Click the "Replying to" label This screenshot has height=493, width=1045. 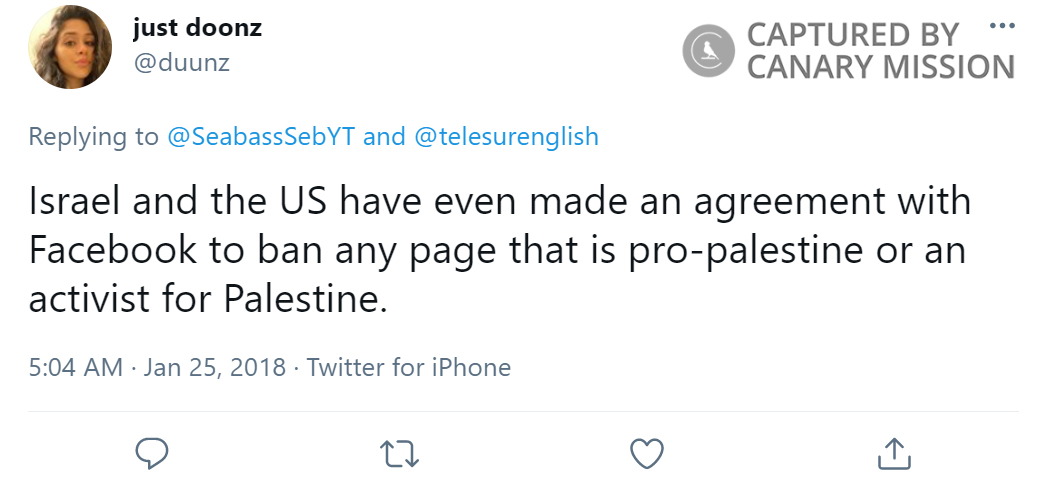93,136
